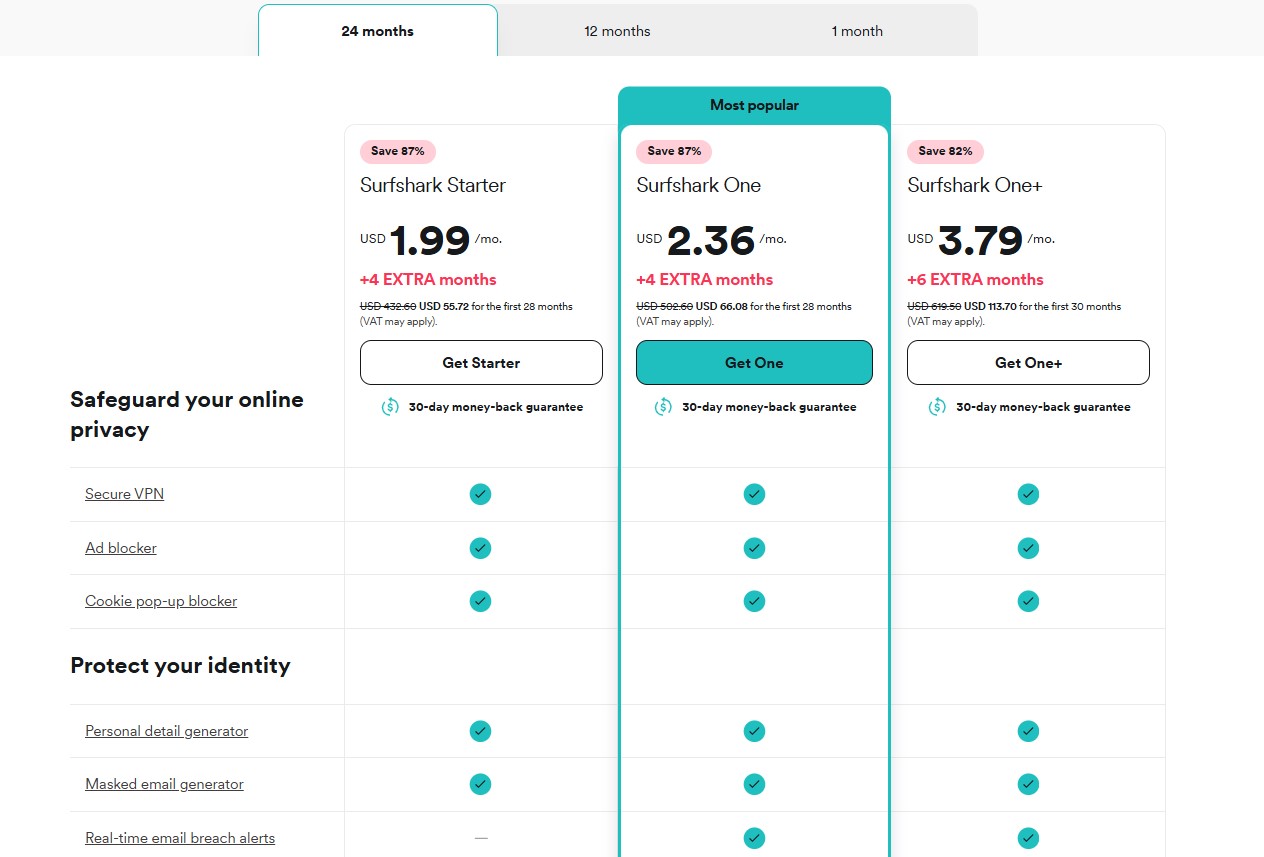The width and height of the screenshot is (1264, 857).
Task: Click the Masked email generator checkmark for Surfshark One
Action: click(754, 784)
